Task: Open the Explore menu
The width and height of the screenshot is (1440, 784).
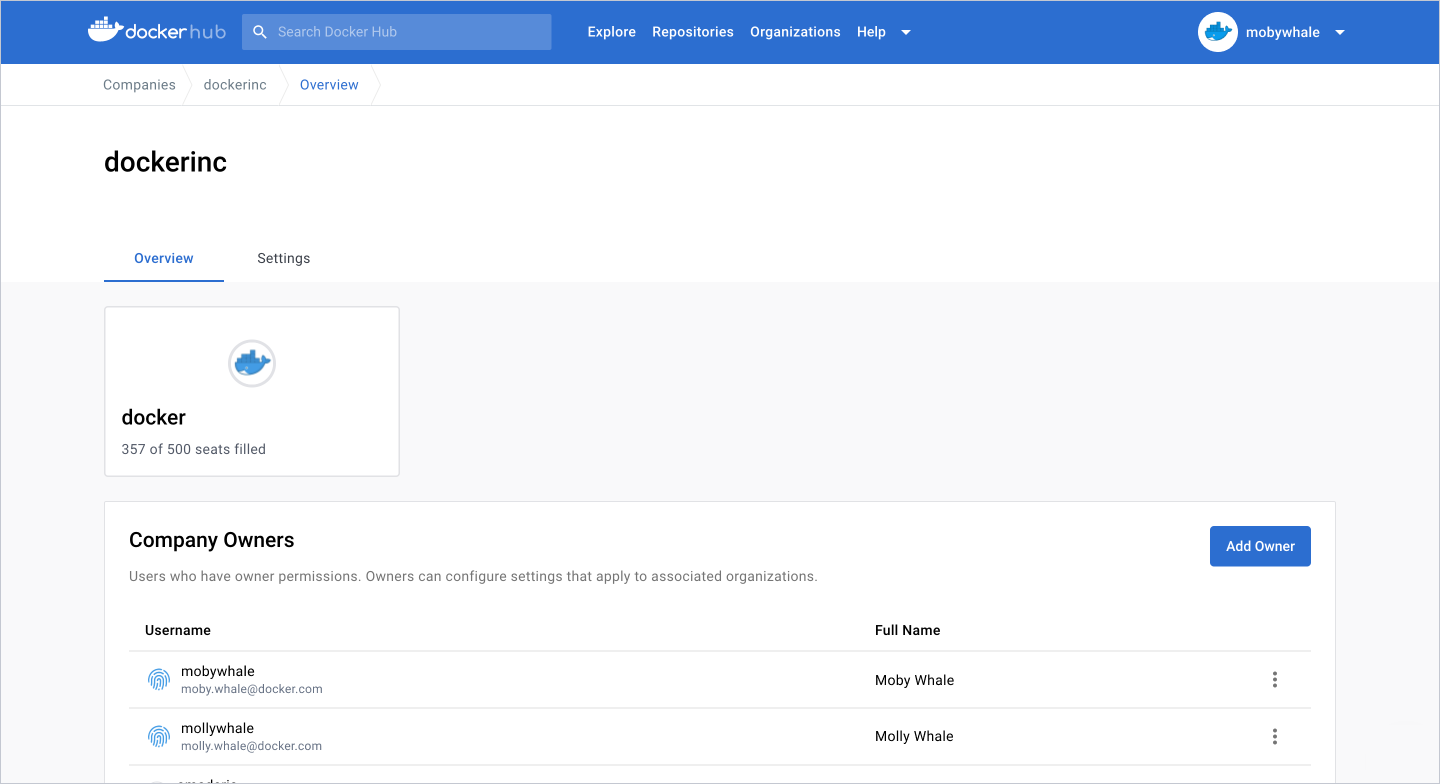Action: click(612, 32)
